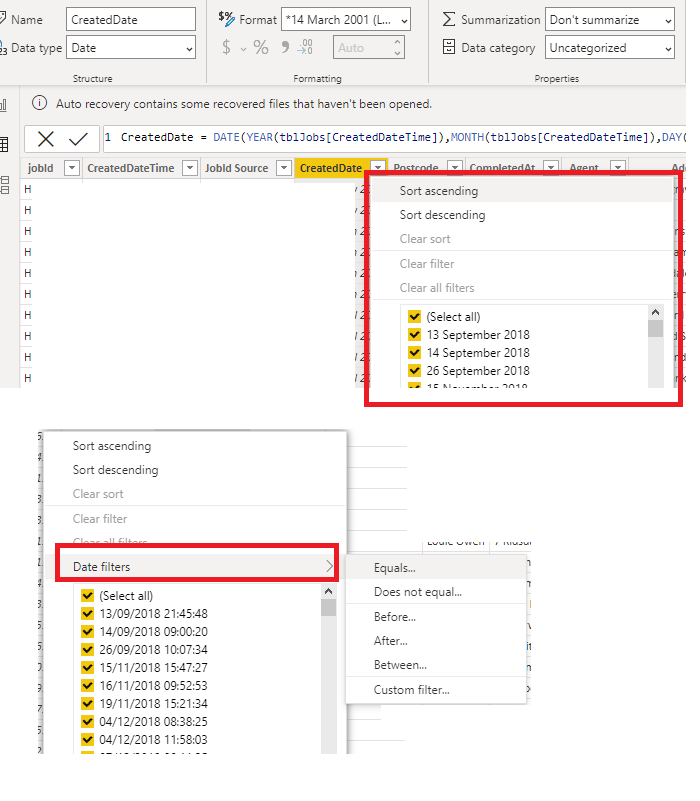Uncheck 16/11/2018 09:52:53 filter value
Image resolution: width=700 pixels, height=801 pixels.
(x=87, y=686)
